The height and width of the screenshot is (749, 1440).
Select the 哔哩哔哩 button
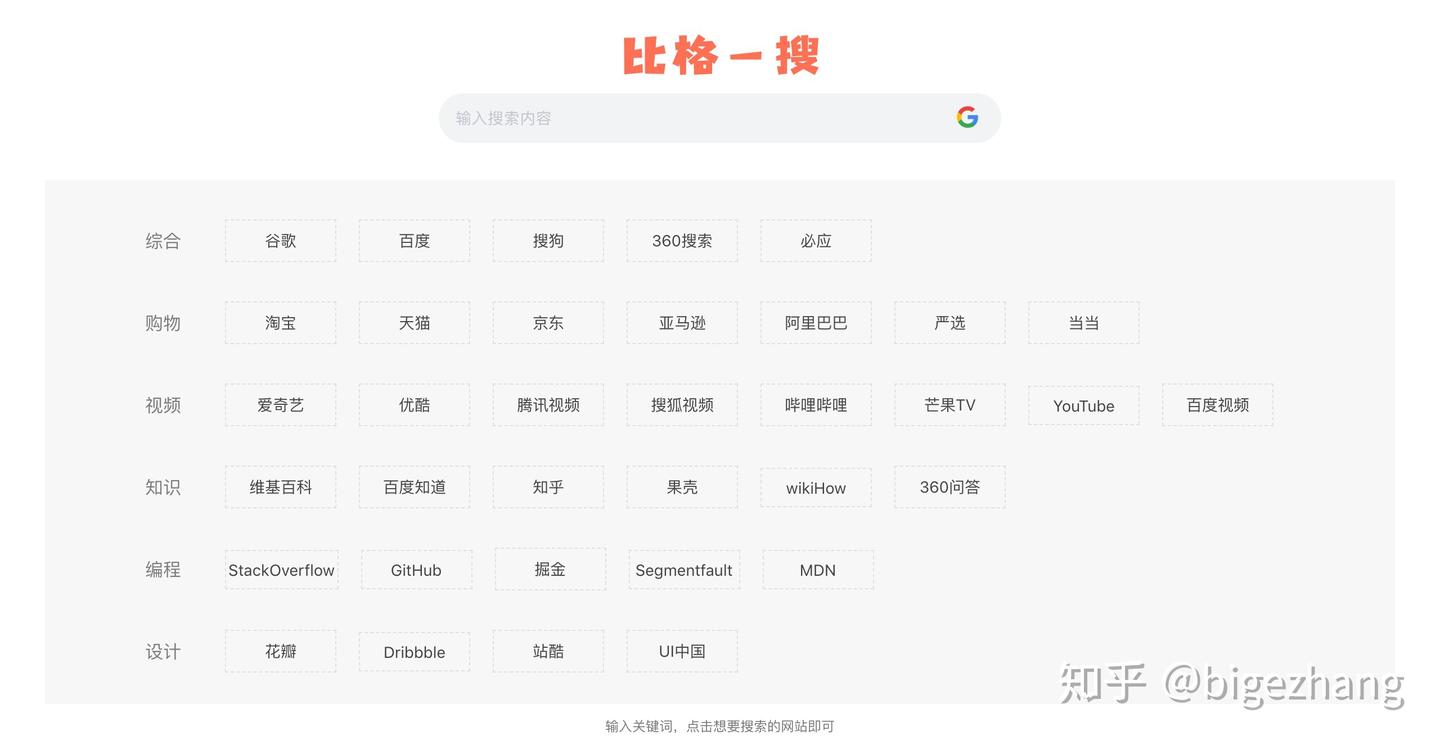(x=816, y=405)
